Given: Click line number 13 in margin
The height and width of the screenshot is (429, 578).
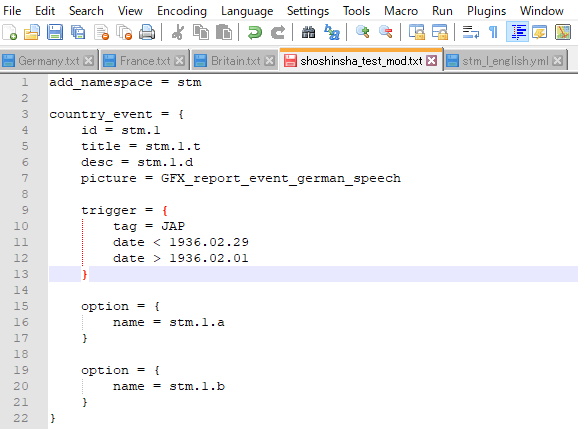Looking at the screenshot, I should tap(21, 274).
